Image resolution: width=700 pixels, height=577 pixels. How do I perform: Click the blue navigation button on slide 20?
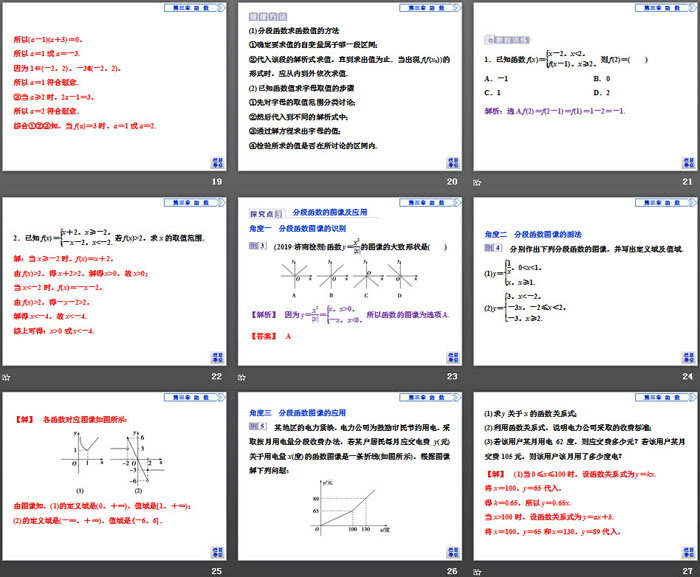tap(453, 163)
